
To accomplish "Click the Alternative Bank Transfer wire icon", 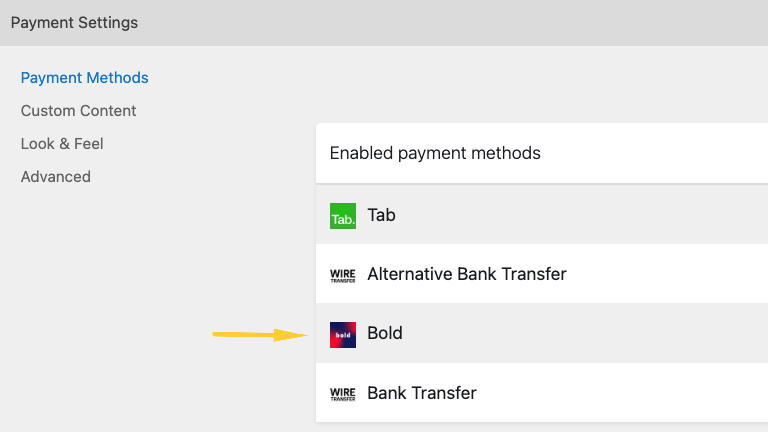I will 343,274.
